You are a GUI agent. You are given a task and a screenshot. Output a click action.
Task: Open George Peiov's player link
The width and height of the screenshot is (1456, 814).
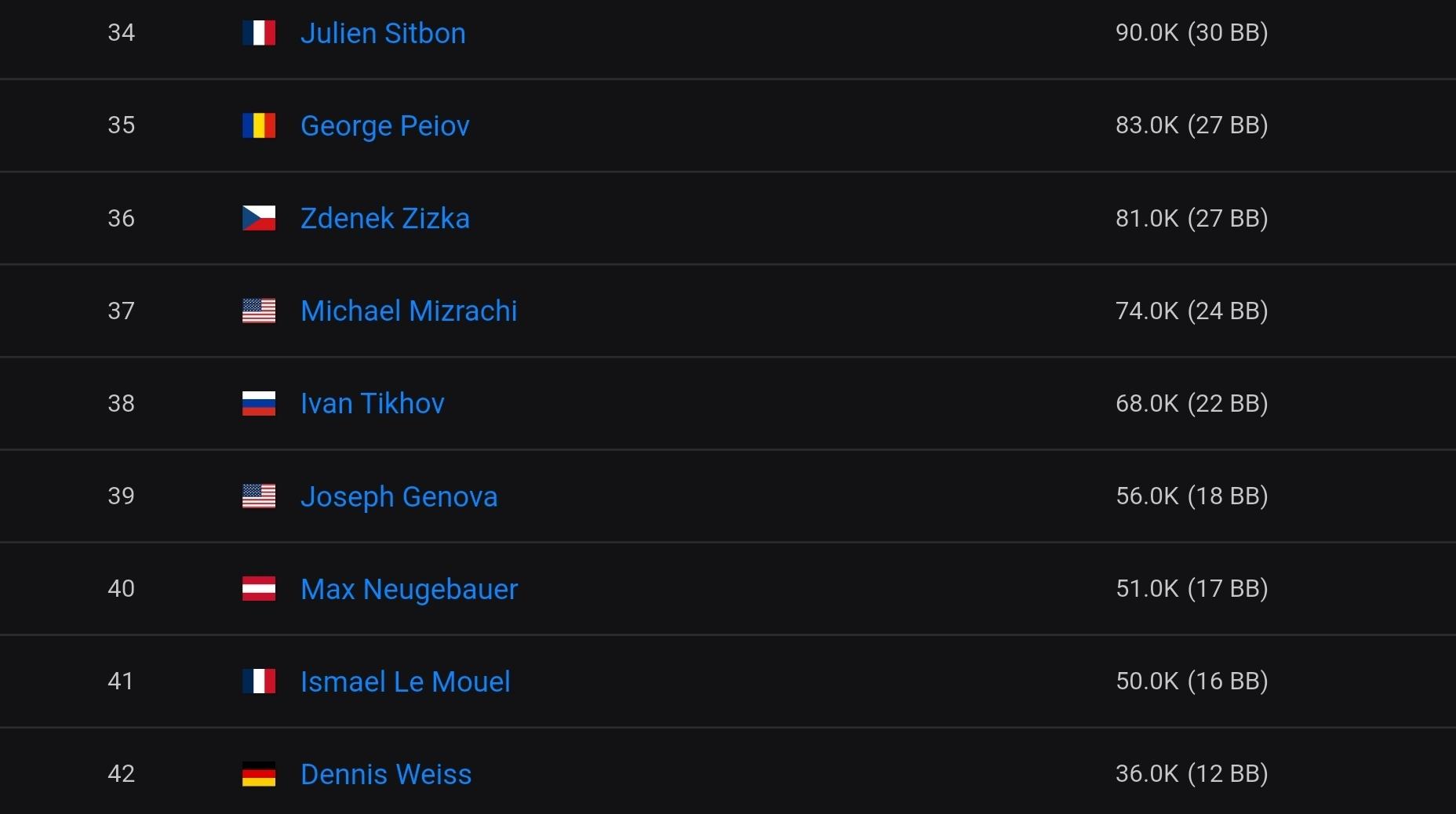pyautogui.click(x=384, y=125)
